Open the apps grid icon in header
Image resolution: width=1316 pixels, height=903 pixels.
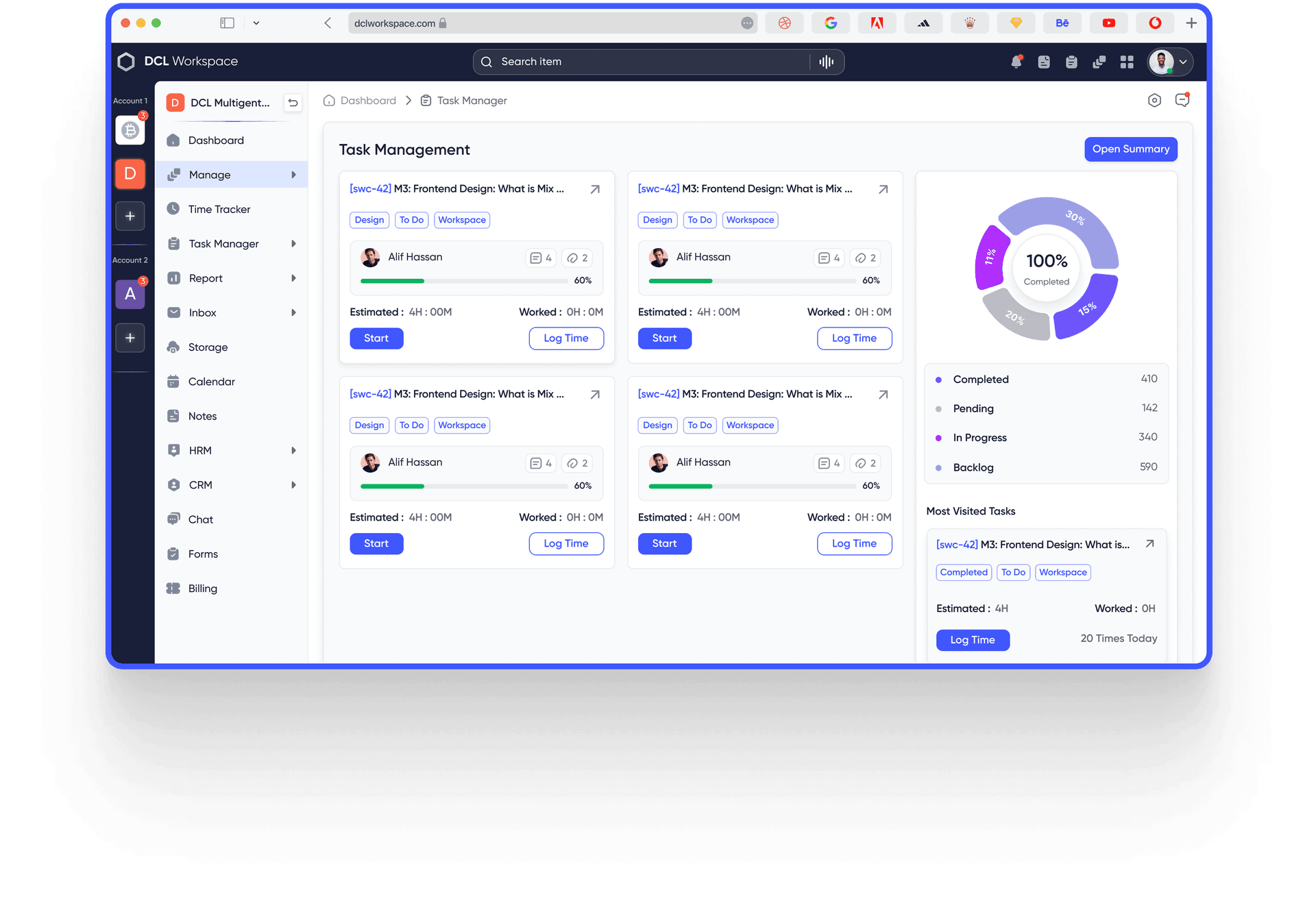tap(1127, 62)
